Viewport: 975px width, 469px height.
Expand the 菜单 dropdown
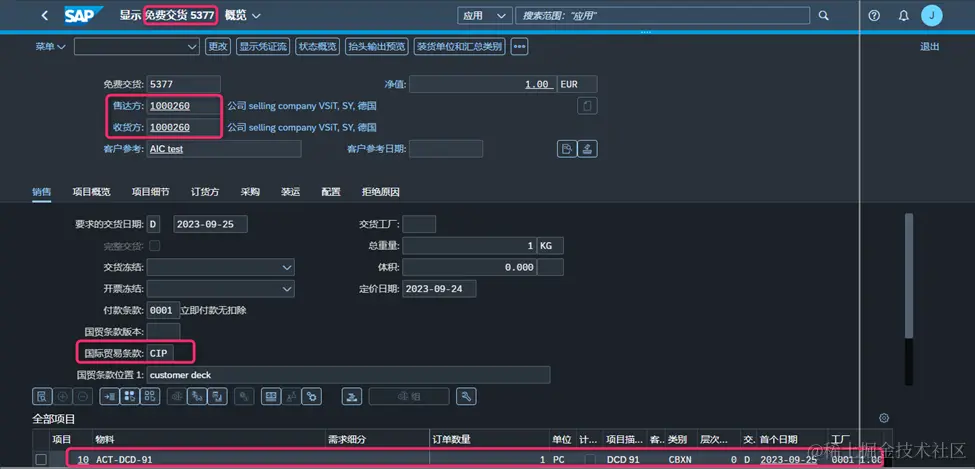click(x=50, y=47)
